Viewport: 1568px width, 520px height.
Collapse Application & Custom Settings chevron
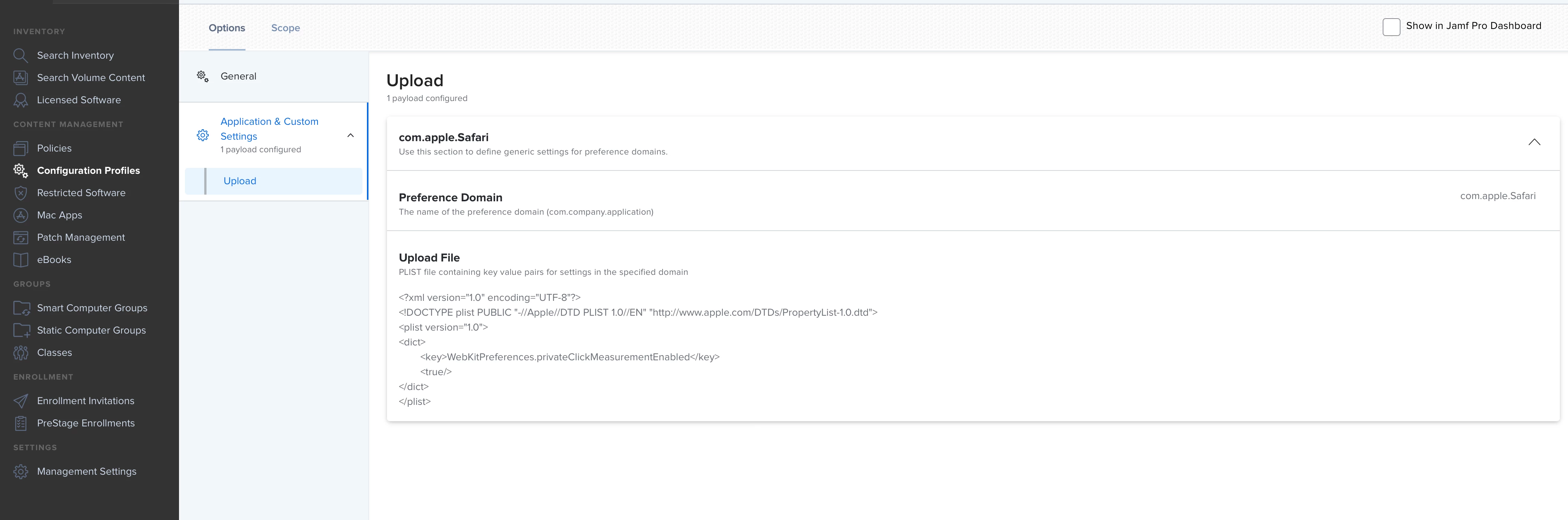point(351,135)
